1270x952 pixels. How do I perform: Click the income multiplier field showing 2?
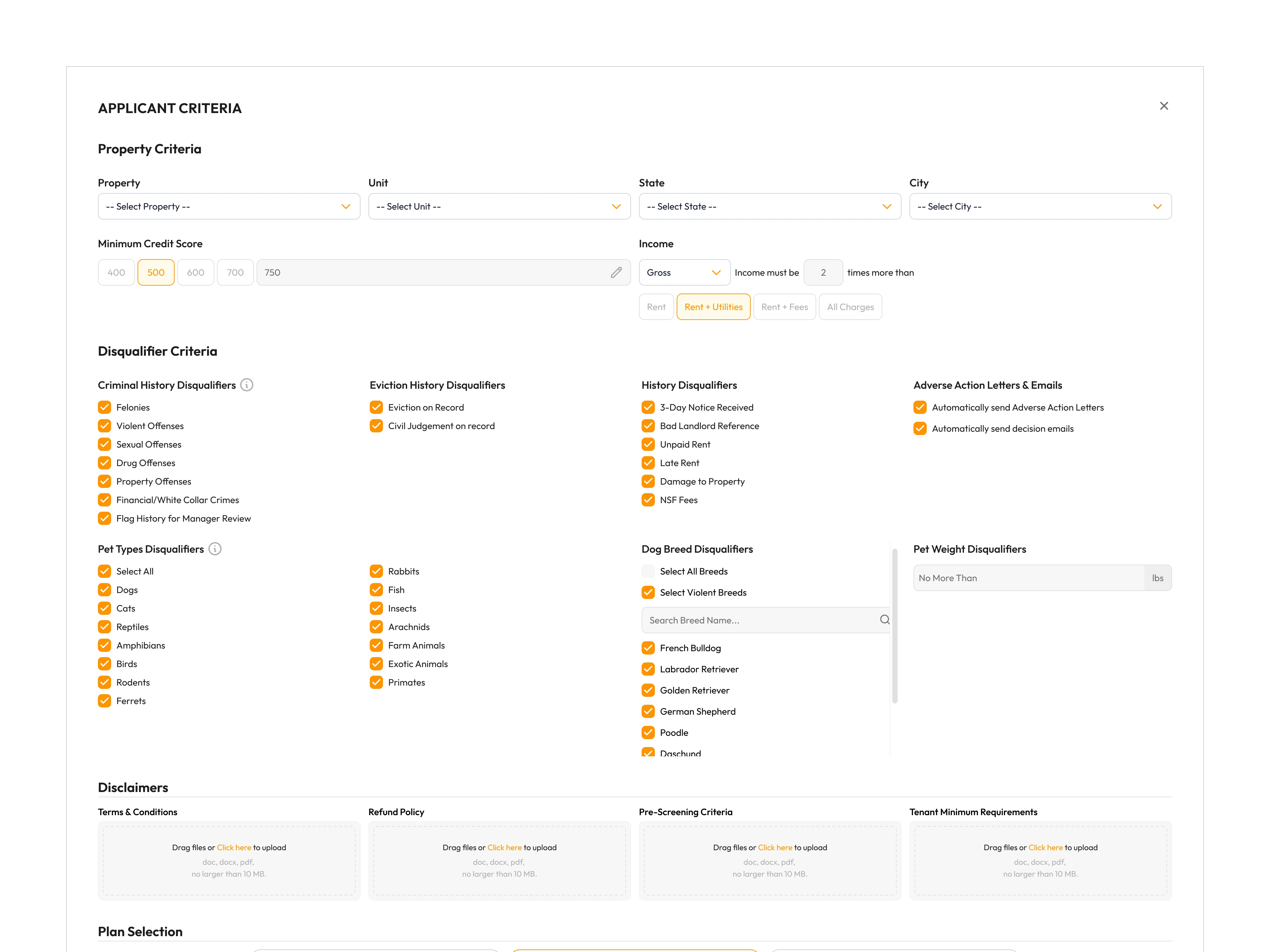coord(823,273)
